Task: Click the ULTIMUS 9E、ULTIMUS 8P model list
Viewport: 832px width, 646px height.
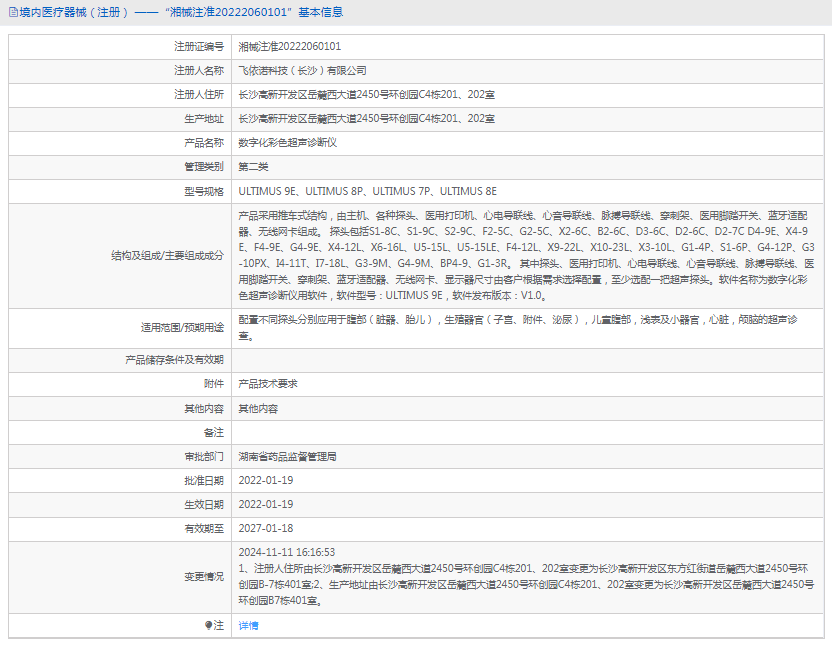Action: [x=368, y=191]
